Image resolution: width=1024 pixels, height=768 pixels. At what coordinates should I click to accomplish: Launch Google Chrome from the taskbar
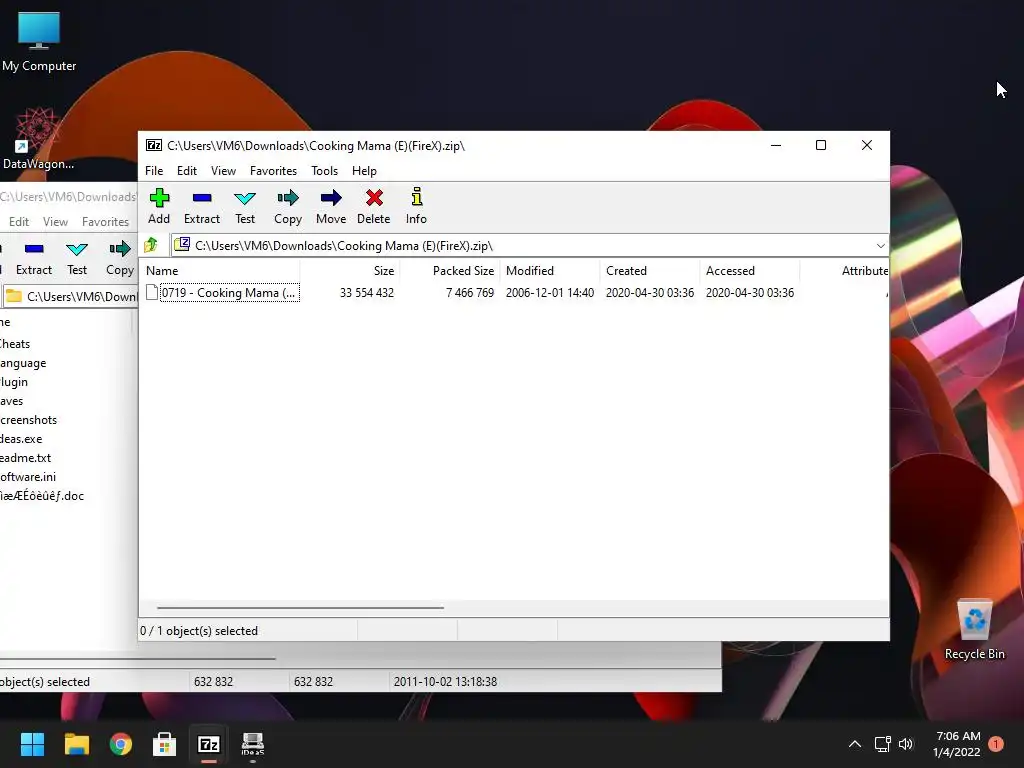tap(121, 744)
